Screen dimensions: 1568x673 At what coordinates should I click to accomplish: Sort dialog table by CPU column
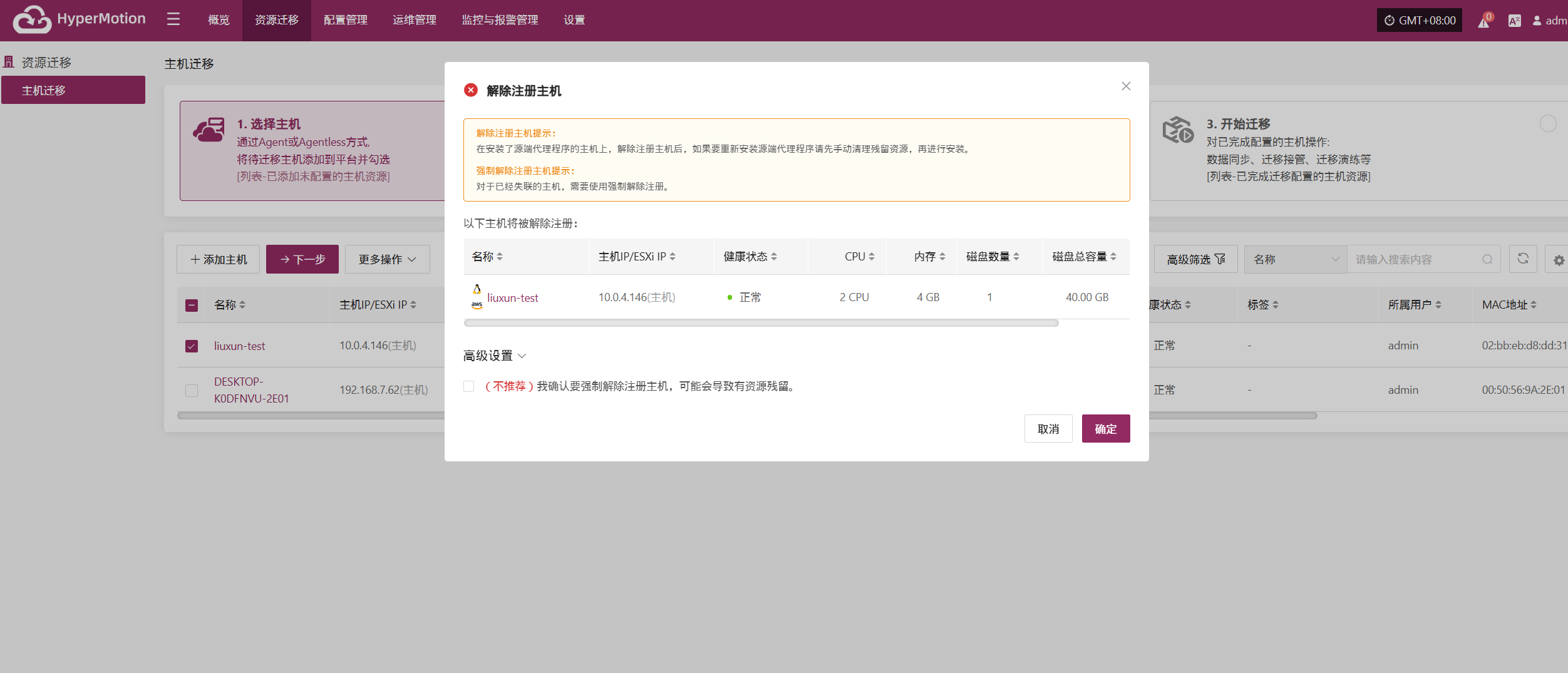(x=859, y=257)
